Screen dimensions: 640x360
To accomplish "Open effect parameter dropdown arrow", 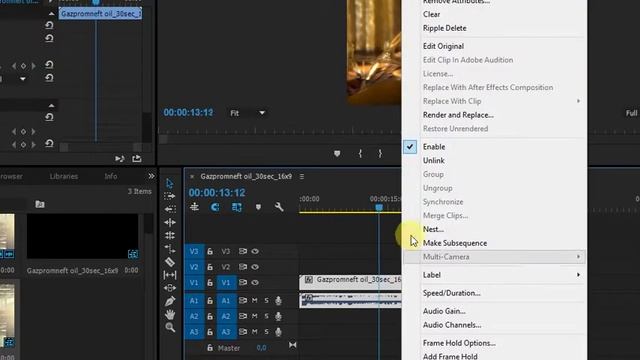I will click(x=23, y=78).
